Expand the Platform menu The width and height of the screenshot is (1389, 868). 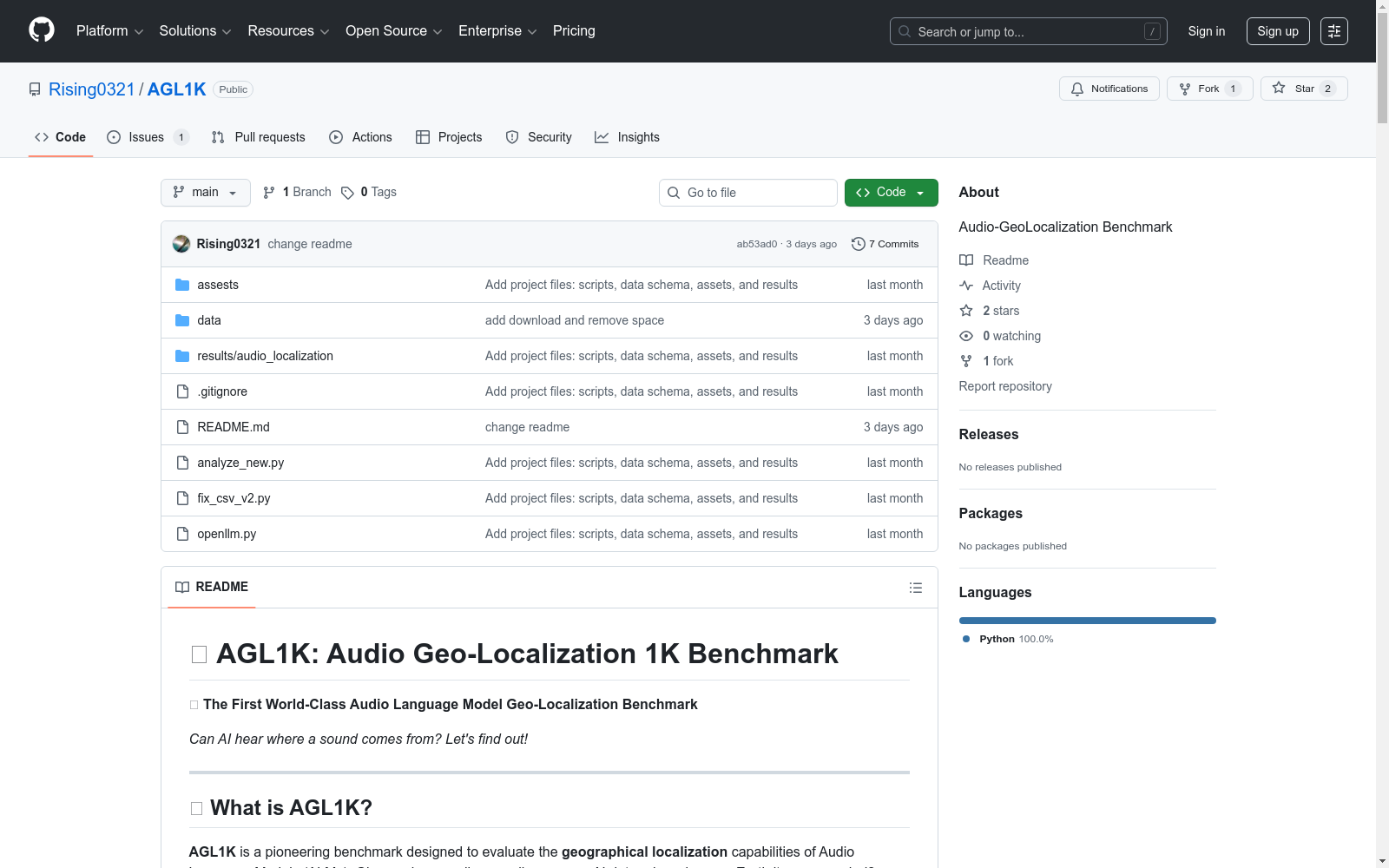tap(109, 31)
